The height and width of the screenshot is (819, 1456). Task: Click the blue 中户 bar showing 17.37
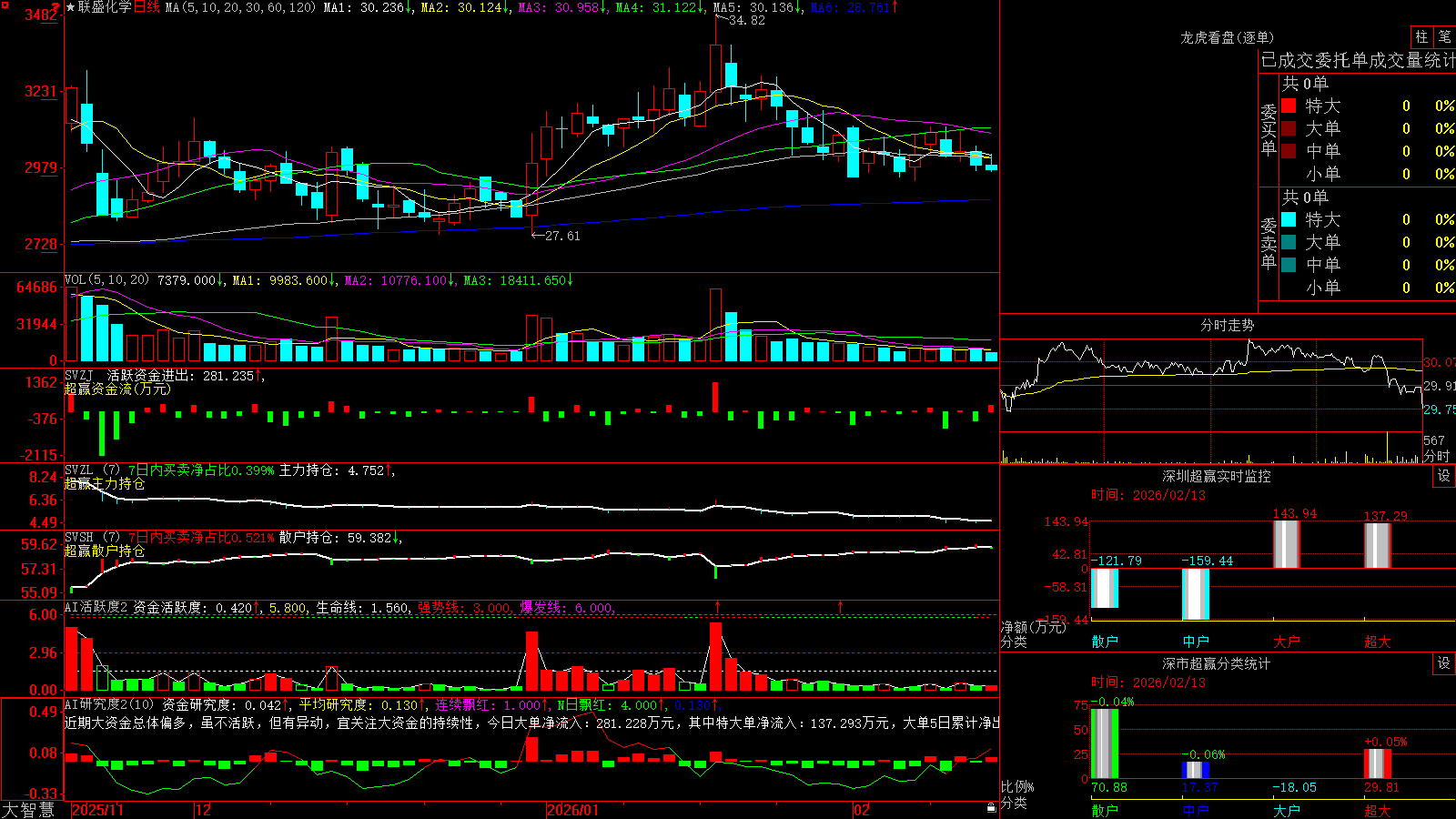(x=1196, y=770)
